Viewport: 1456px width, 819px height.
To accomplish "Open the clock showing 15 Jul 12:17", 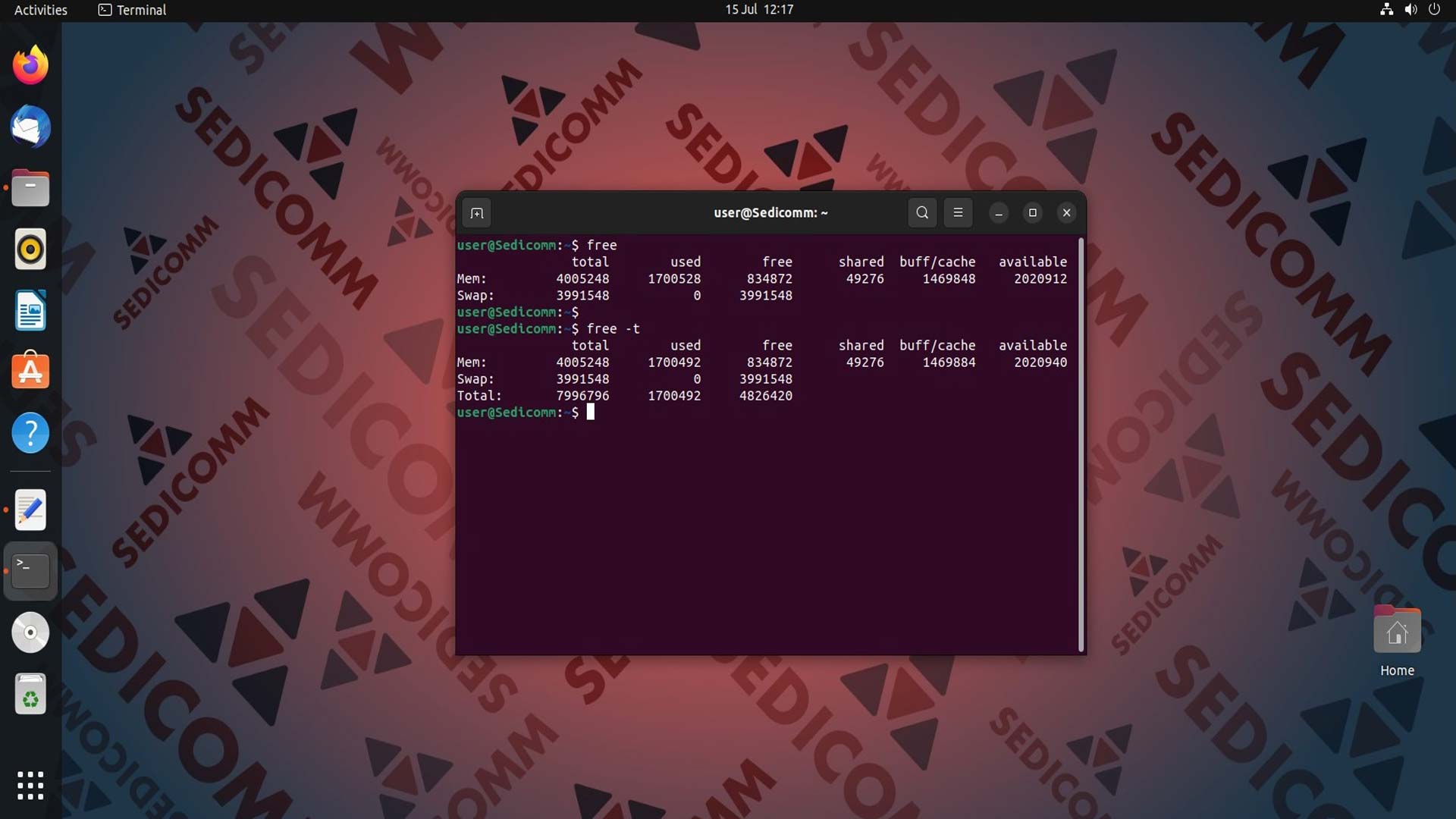I will (x=759, y=10).
